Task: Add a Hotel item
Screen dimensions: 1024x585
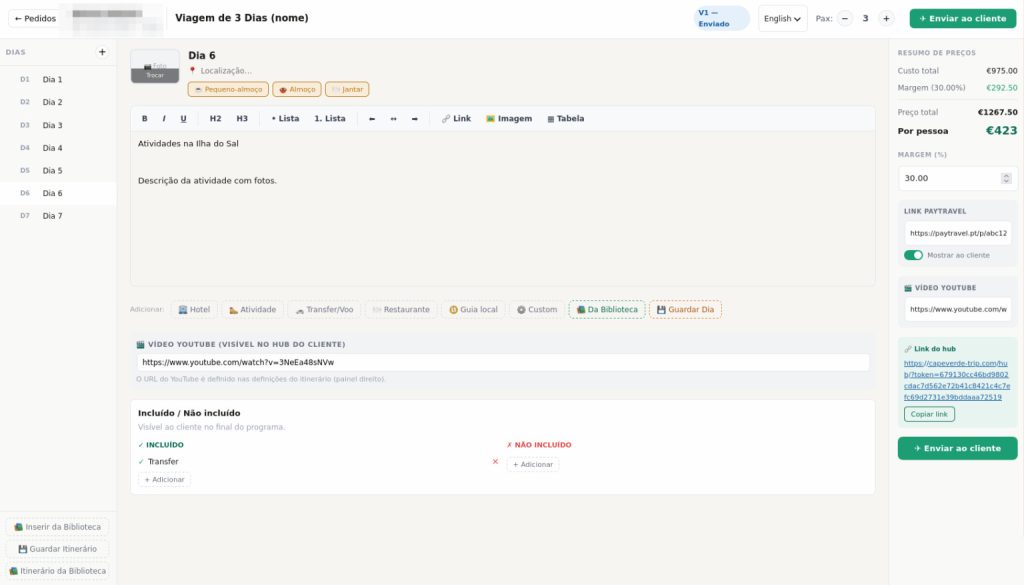Action: click(194, 309)
